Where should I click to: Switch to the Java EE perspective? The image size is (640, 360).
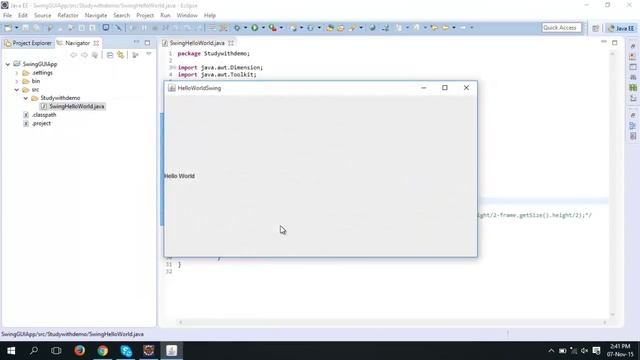tap(621, 28)
